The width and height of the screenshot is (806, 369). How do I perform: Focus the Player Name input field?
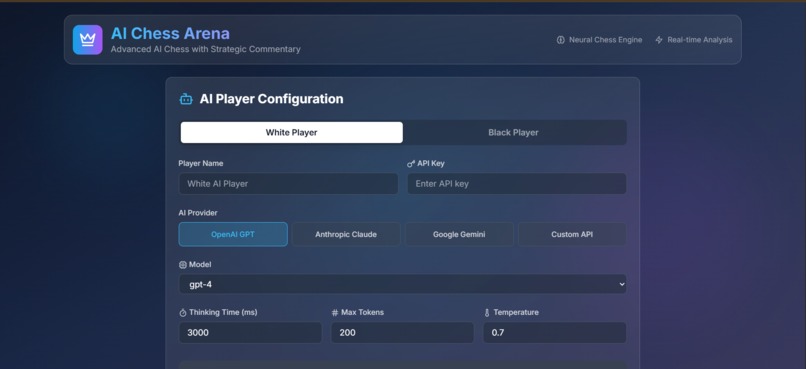288,183
